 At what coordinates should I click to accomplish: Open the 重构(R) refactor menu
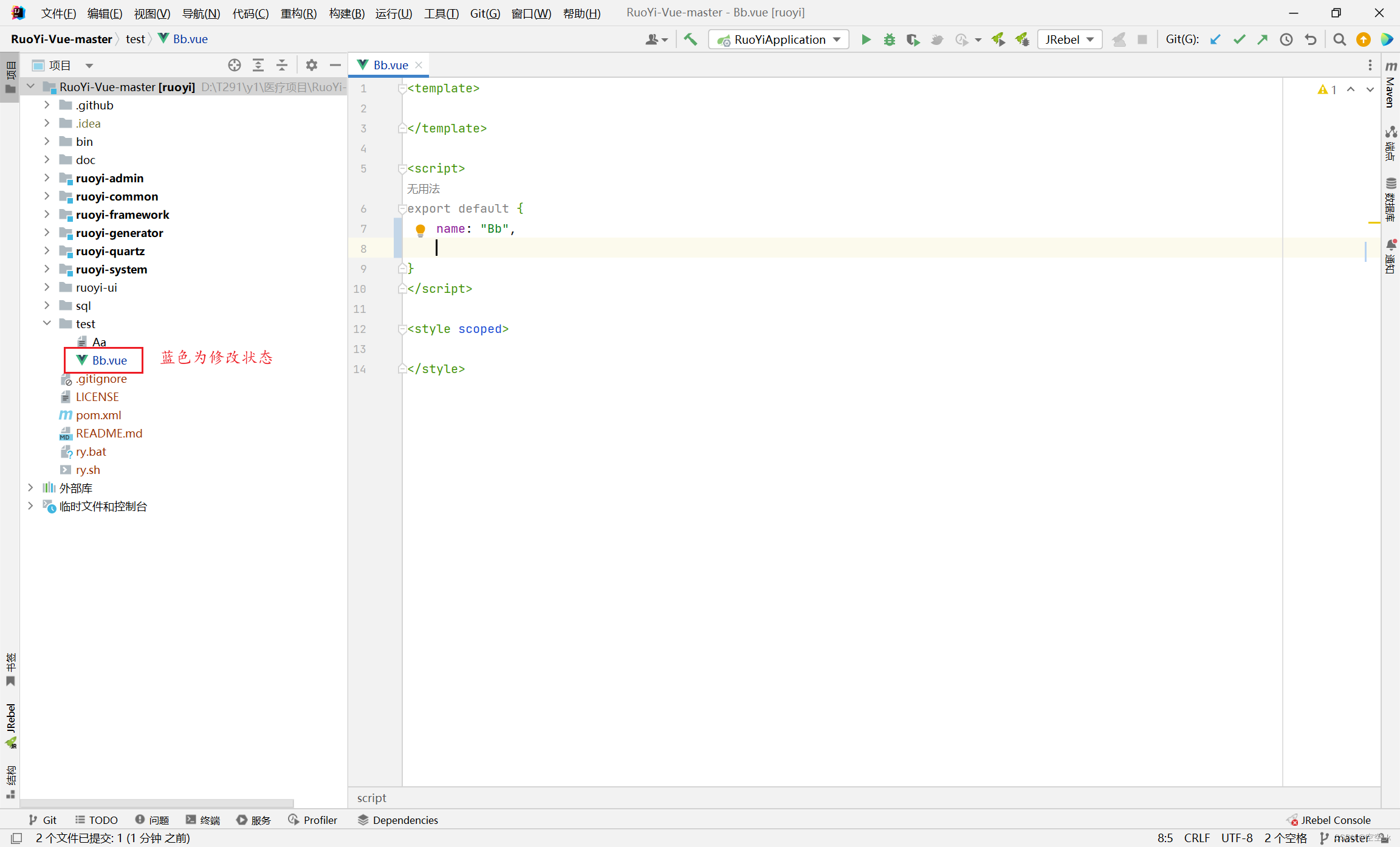pos(298,13)
